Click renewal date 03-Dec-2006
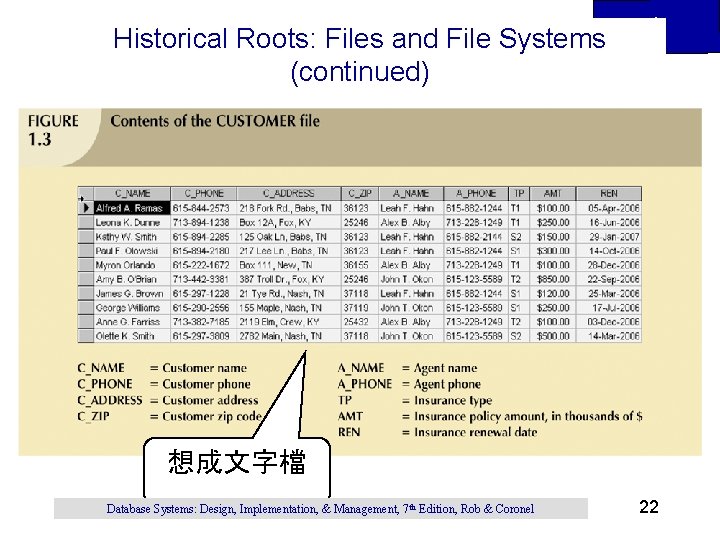The height and width of the screenshot is (540, 720). point(613,322)
